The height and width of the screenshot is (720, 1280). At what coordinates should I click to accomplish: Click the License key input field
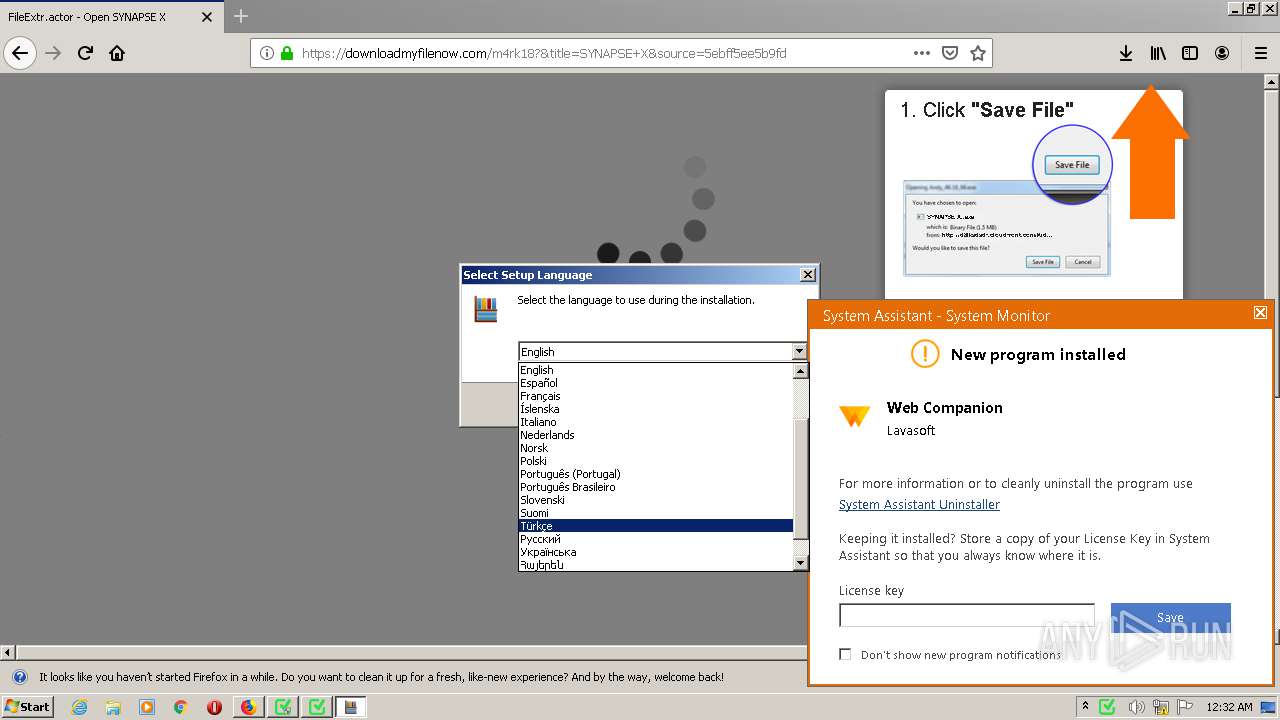point(967,615)
